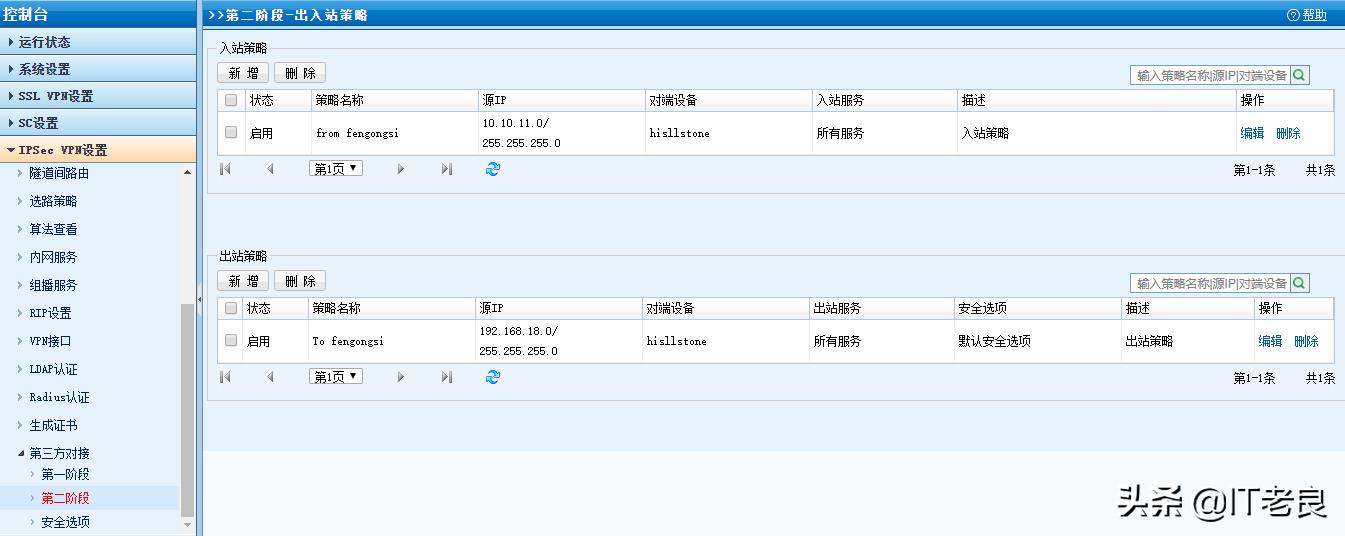Open 内网服务 in the sidebar
The height and width of the screenshot is (536, 1345).
point(53,257)
